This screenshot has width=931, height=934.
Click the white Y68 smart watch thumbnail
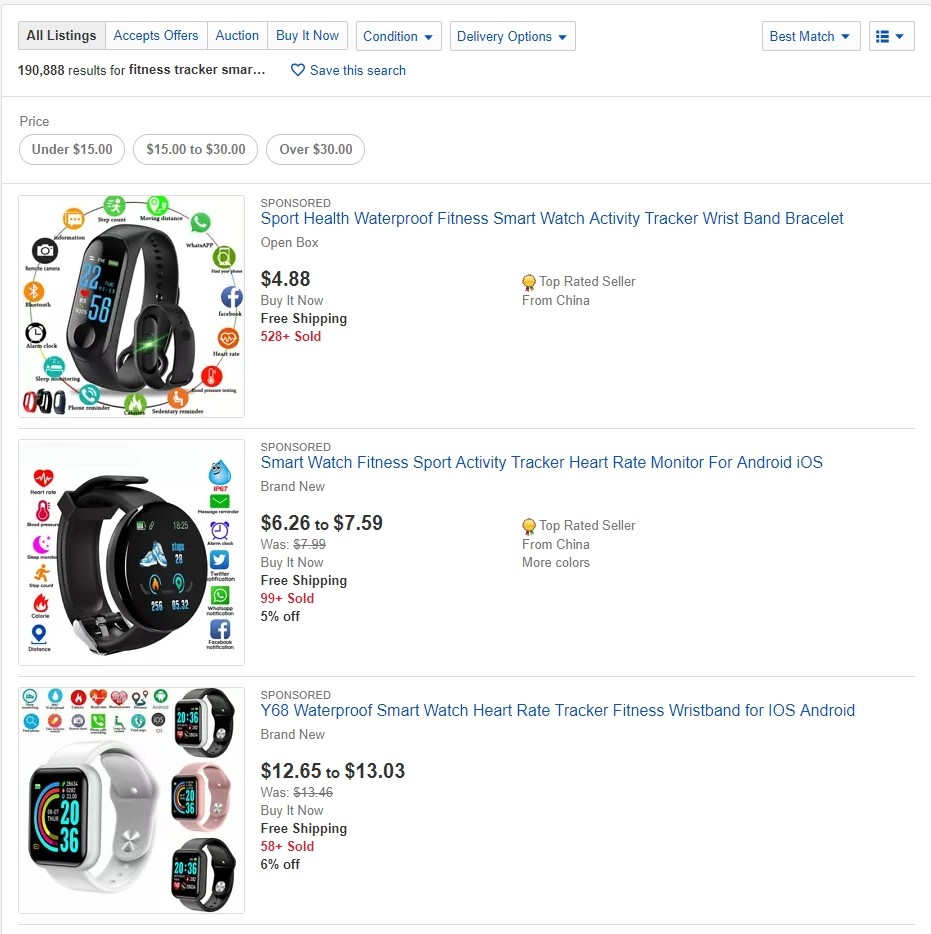pyautogui.click(x=132, y=800)
